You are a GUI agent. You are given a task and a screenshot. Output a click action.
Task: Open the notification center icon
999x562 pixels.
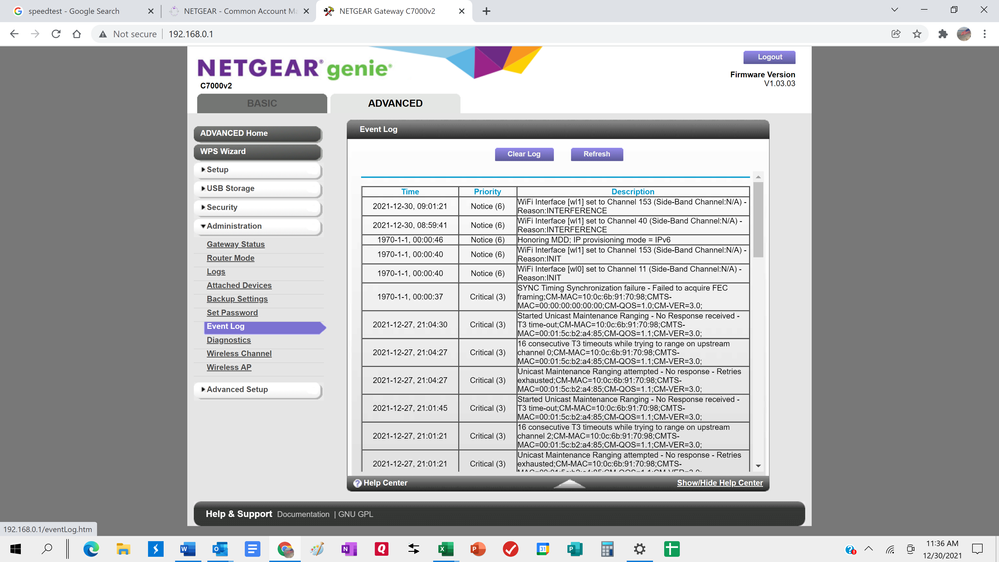(x=977, y=549)
